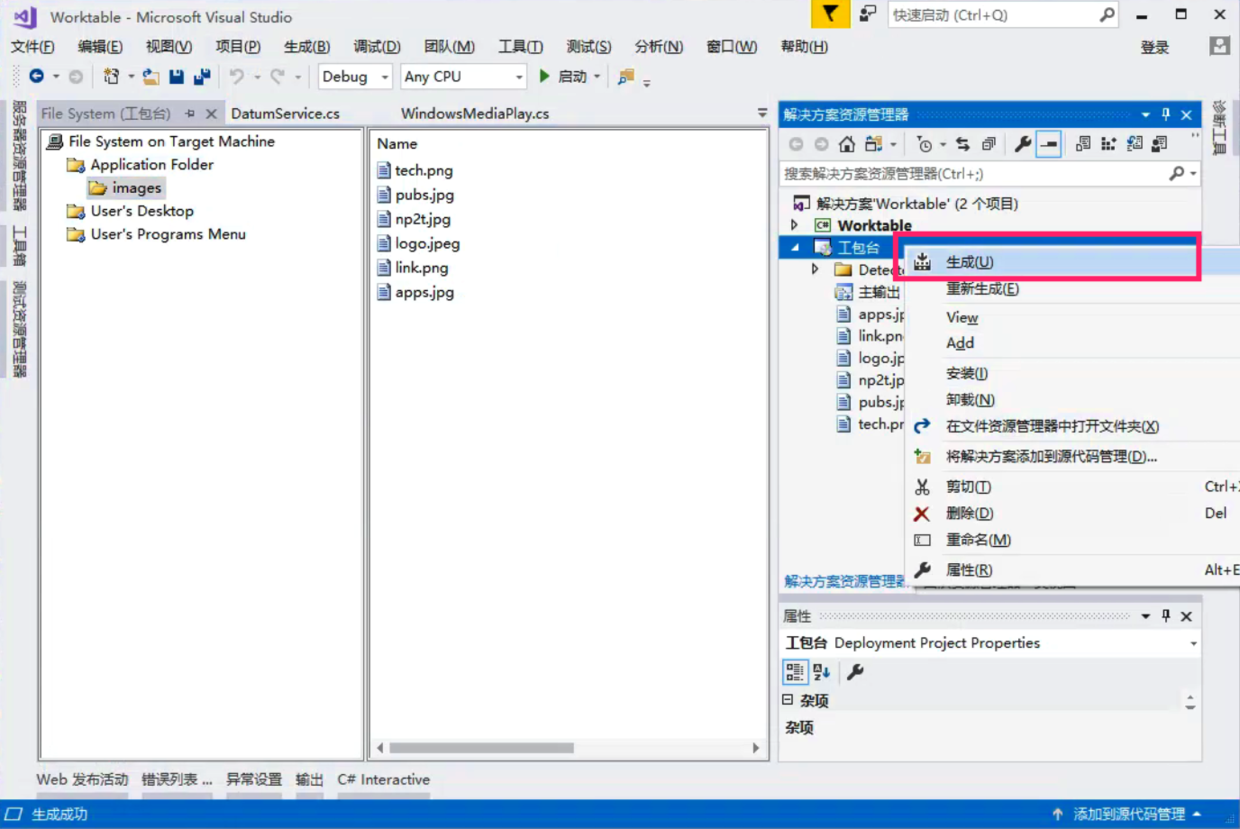Click the account avatar icon near 登录
The height and width of the screenshot is (829, 1240).
[1219, 46]
